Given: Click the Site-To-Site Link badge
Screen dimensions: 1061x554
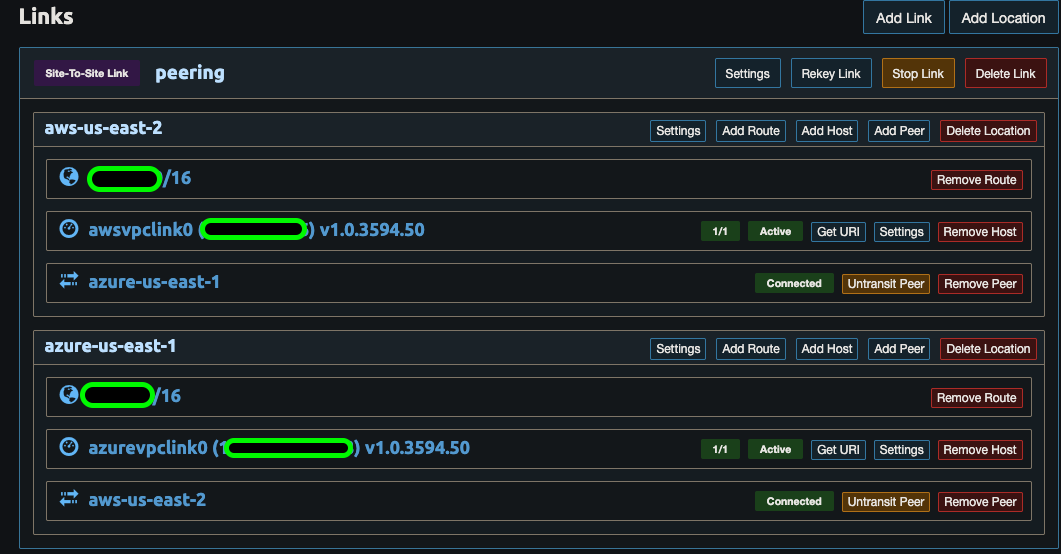Looking at the screenshot, I should (x=87, y=73).
